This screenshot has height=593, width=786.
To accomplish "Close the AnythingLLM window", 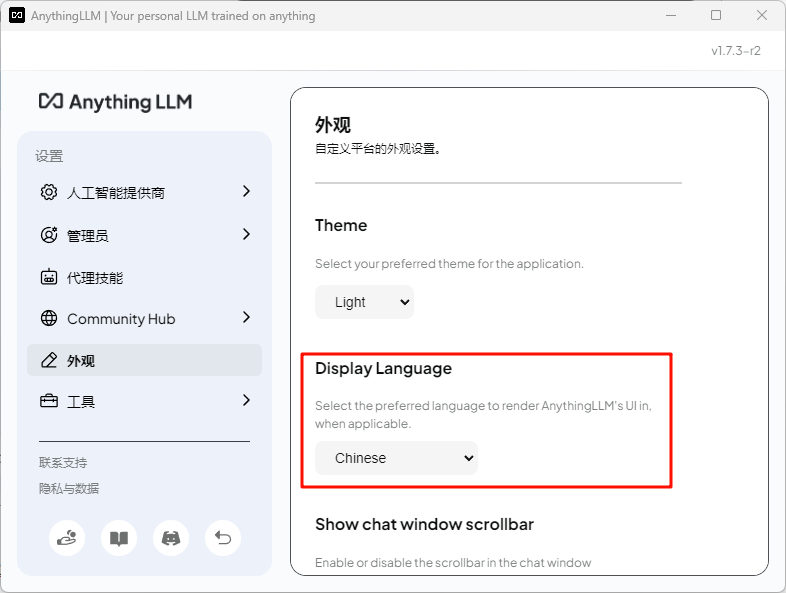I will tap(762, 16).
